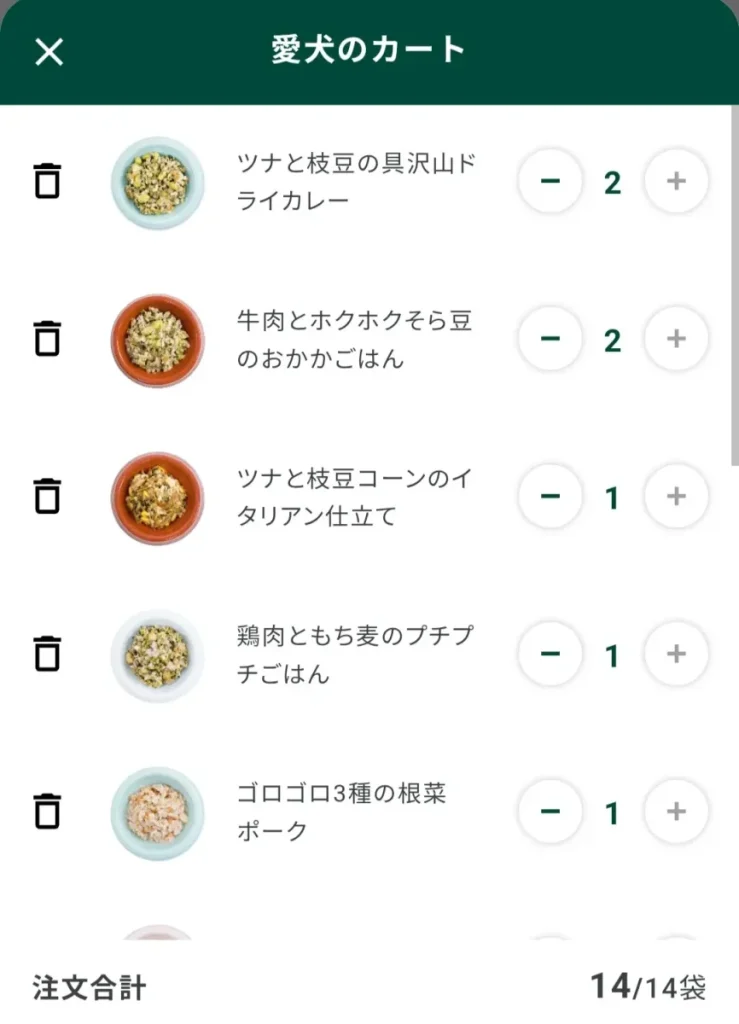This screenshot has width=739, height=1024.
Task: Delete 鶏肉ともち麦のプチプチごはん item
Action: click(47, 654)
